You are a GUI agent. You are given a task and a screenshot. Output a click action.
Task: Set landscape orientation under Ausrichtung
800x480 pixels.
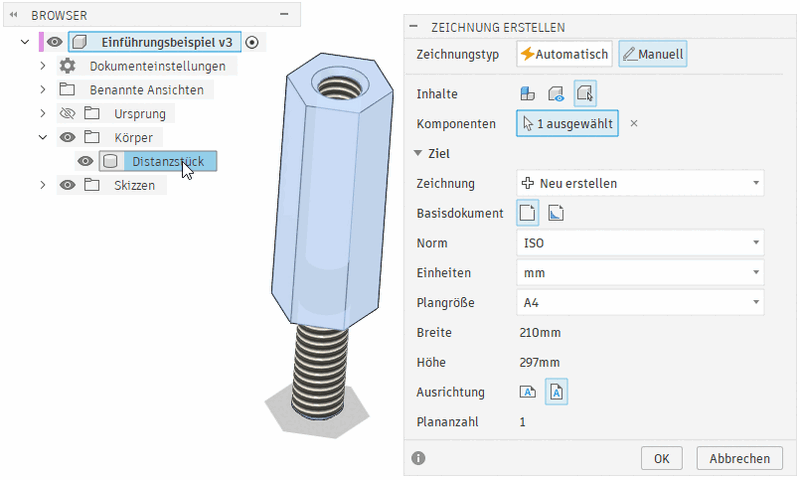coord(528,392)
